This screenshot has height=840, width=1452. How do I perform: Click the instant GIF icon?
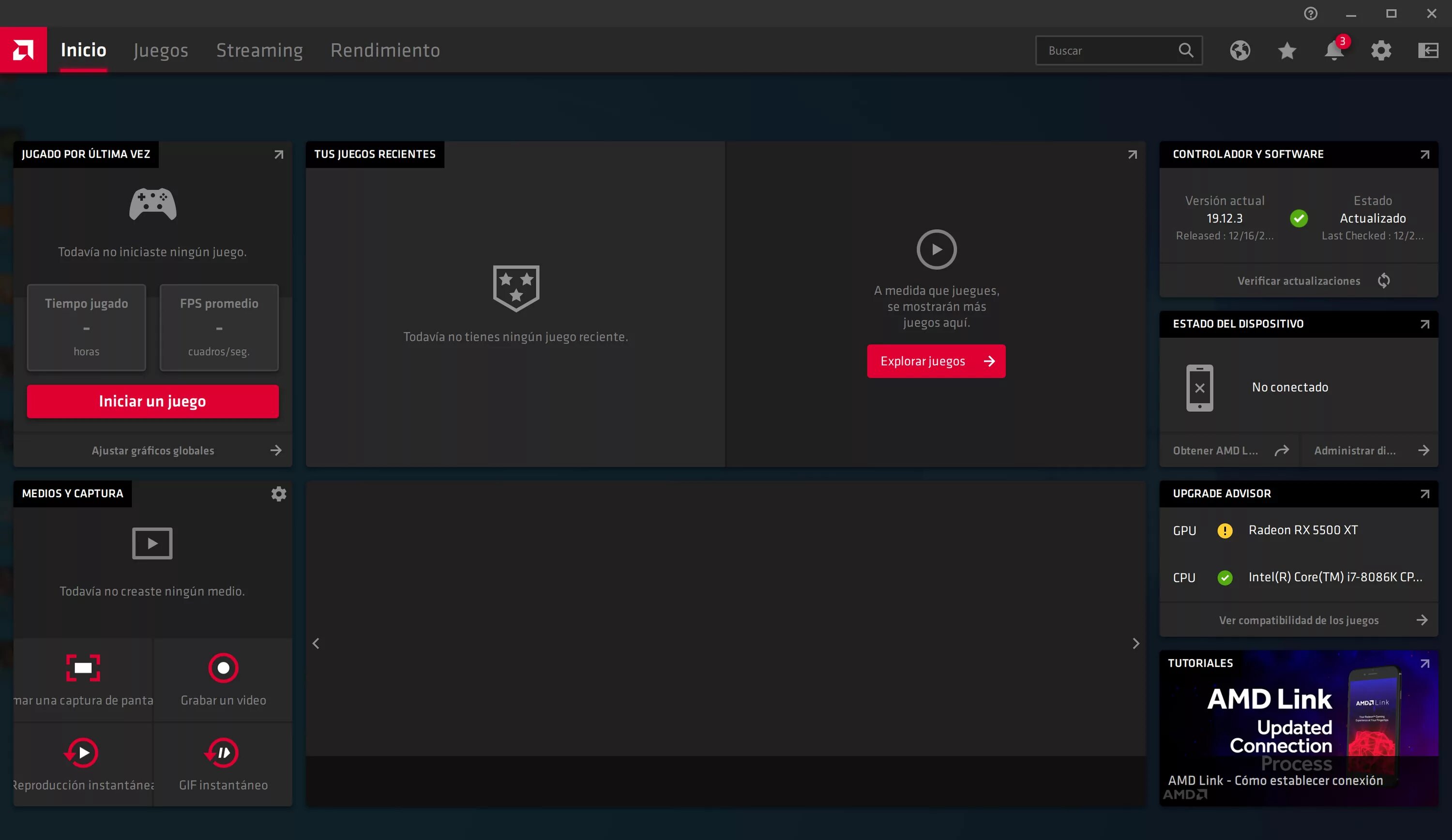223,752
